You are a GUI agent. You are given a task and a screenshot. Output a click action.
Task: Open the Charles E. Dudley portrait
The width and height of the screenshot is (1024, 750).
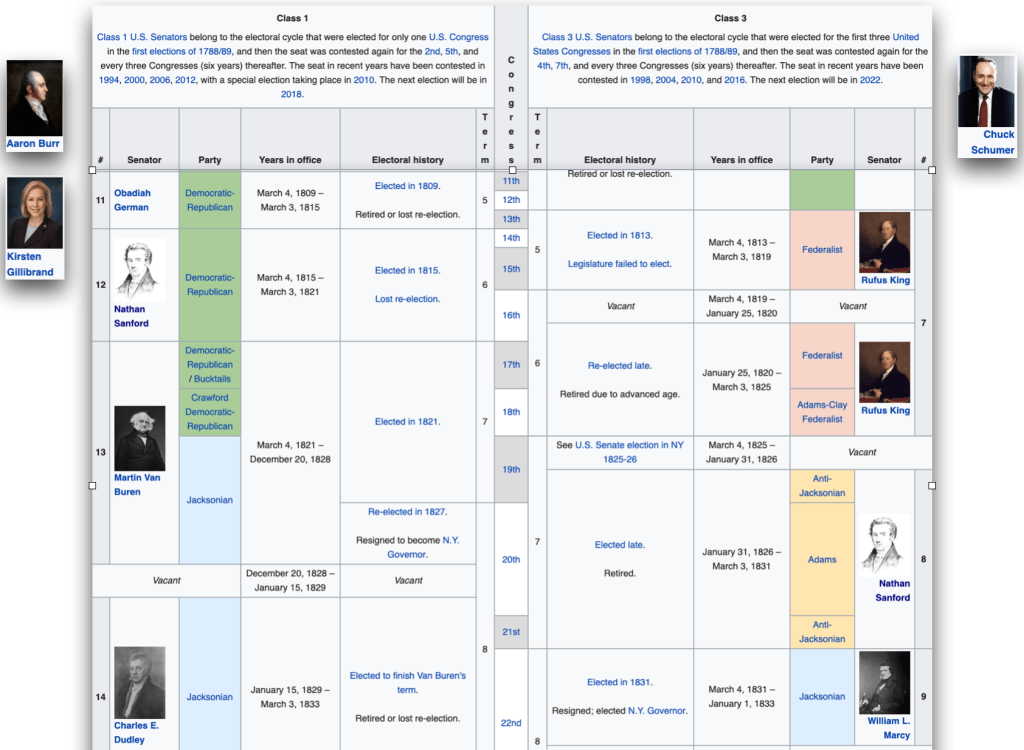140,682
